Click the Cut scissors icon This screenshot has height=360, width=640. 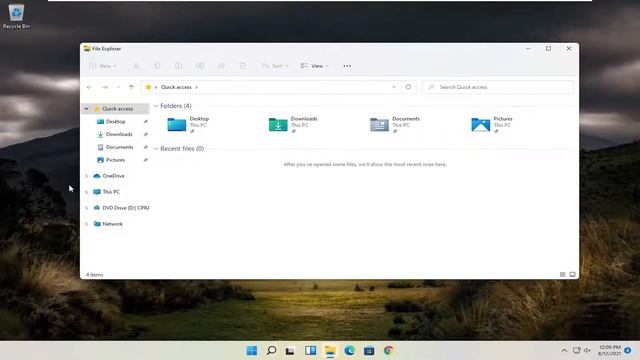[136, 66]
